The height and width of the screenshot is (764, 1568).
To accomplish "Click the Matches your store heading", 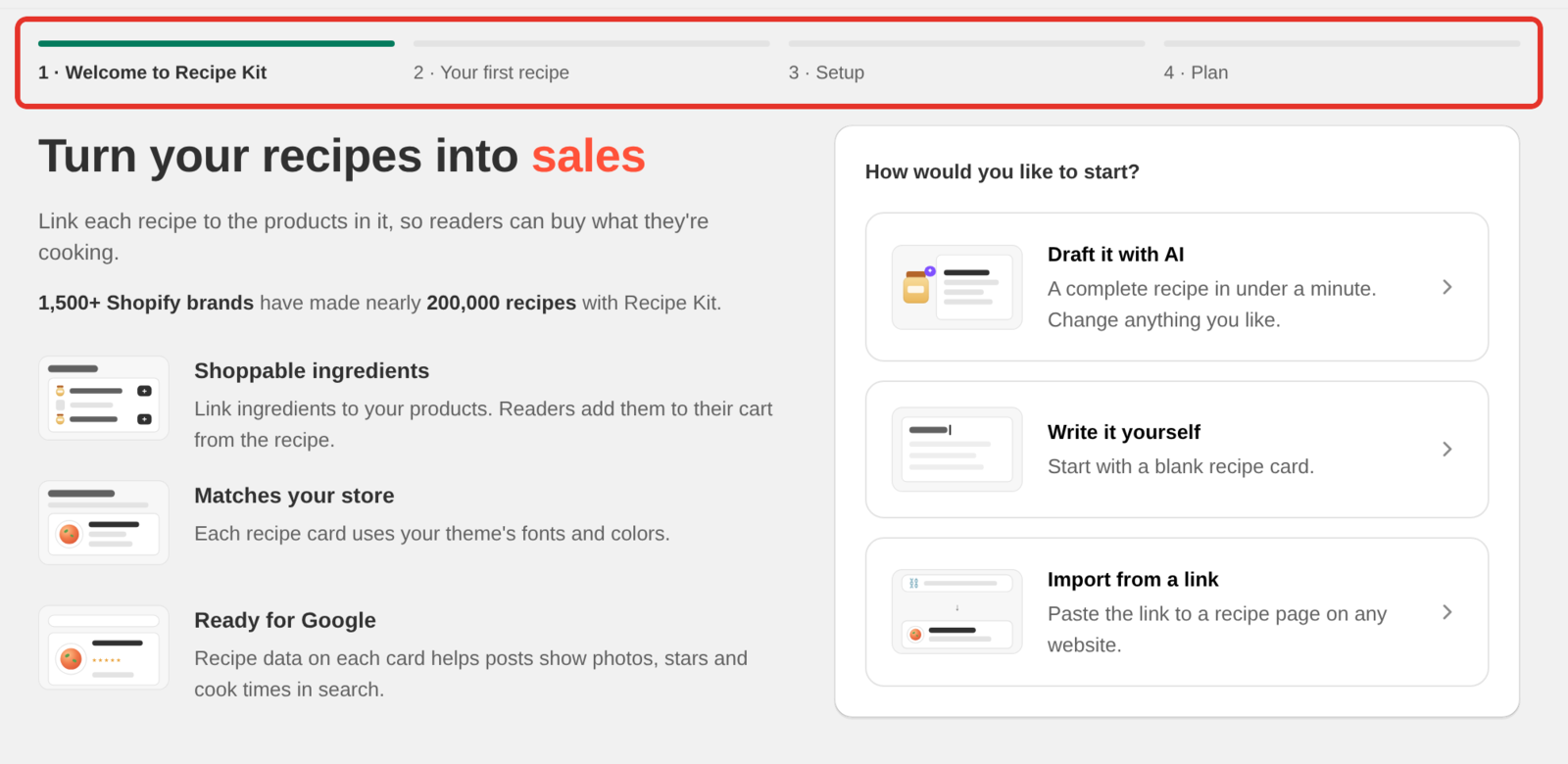I will [x=294, y=496].
